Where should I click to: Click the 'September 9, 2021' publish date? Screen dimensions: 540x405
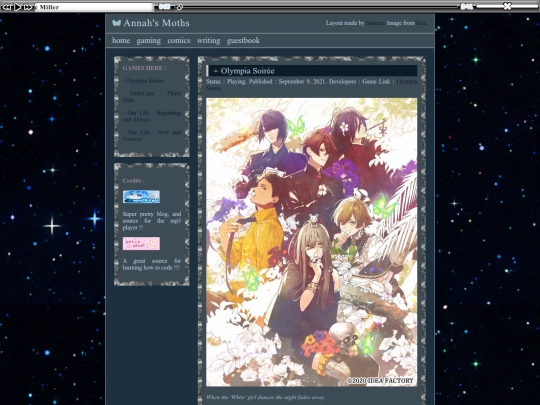pyautogui.click(x=302, y=82)
